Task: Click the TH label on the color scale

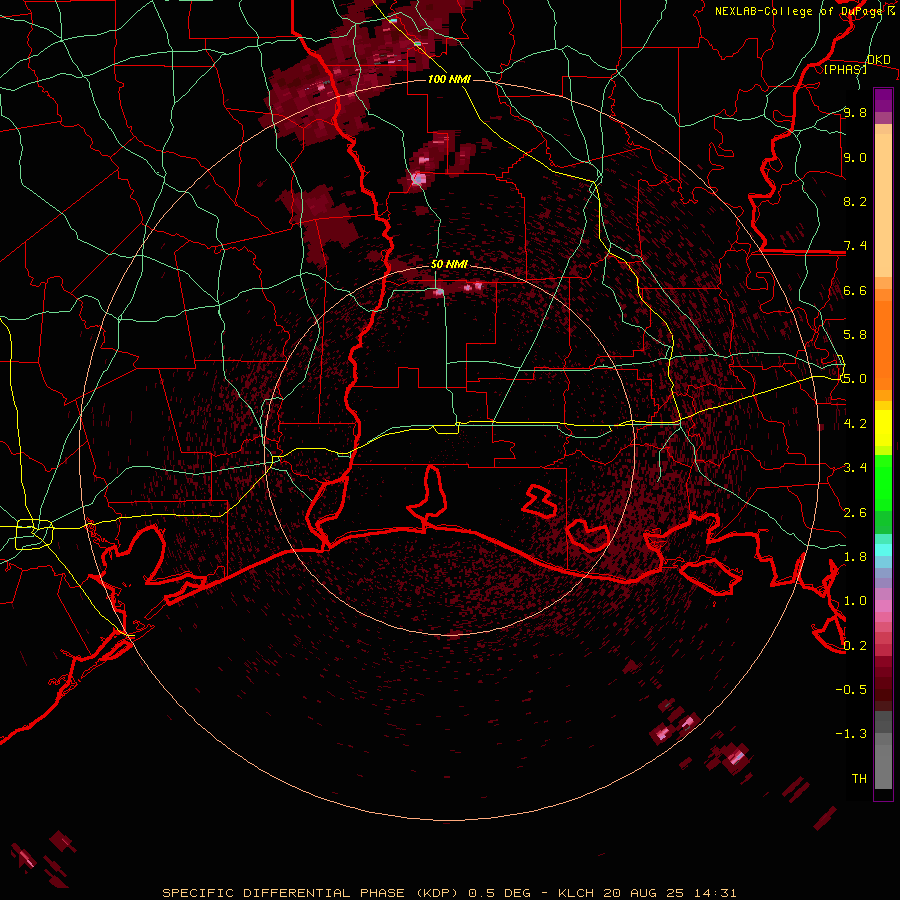Action: [x=859, y=779]
